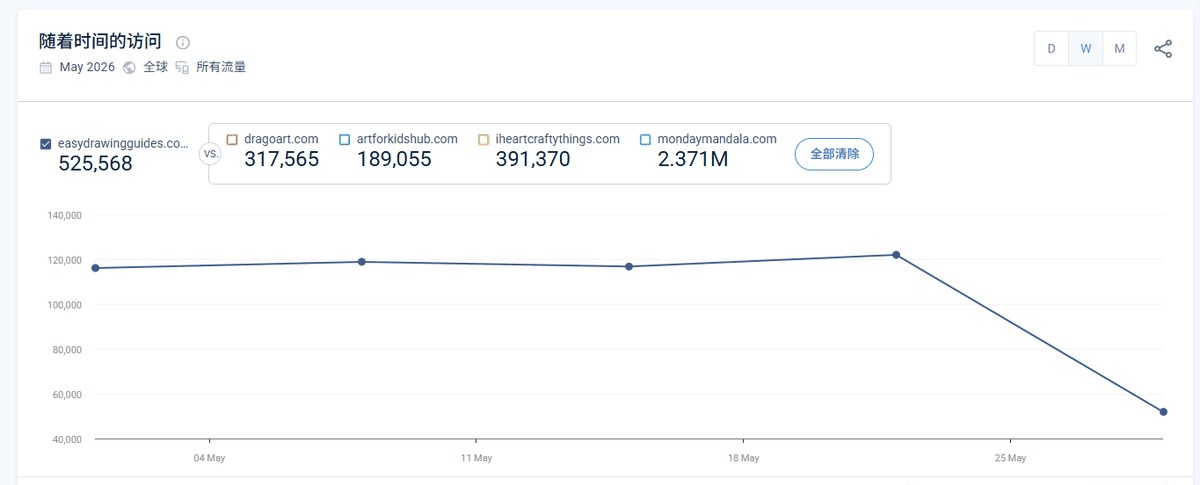Tick the iheartcraftythings.com checkbox
Viewport: 1200px width, 485px height.
[x=484, y=140]
